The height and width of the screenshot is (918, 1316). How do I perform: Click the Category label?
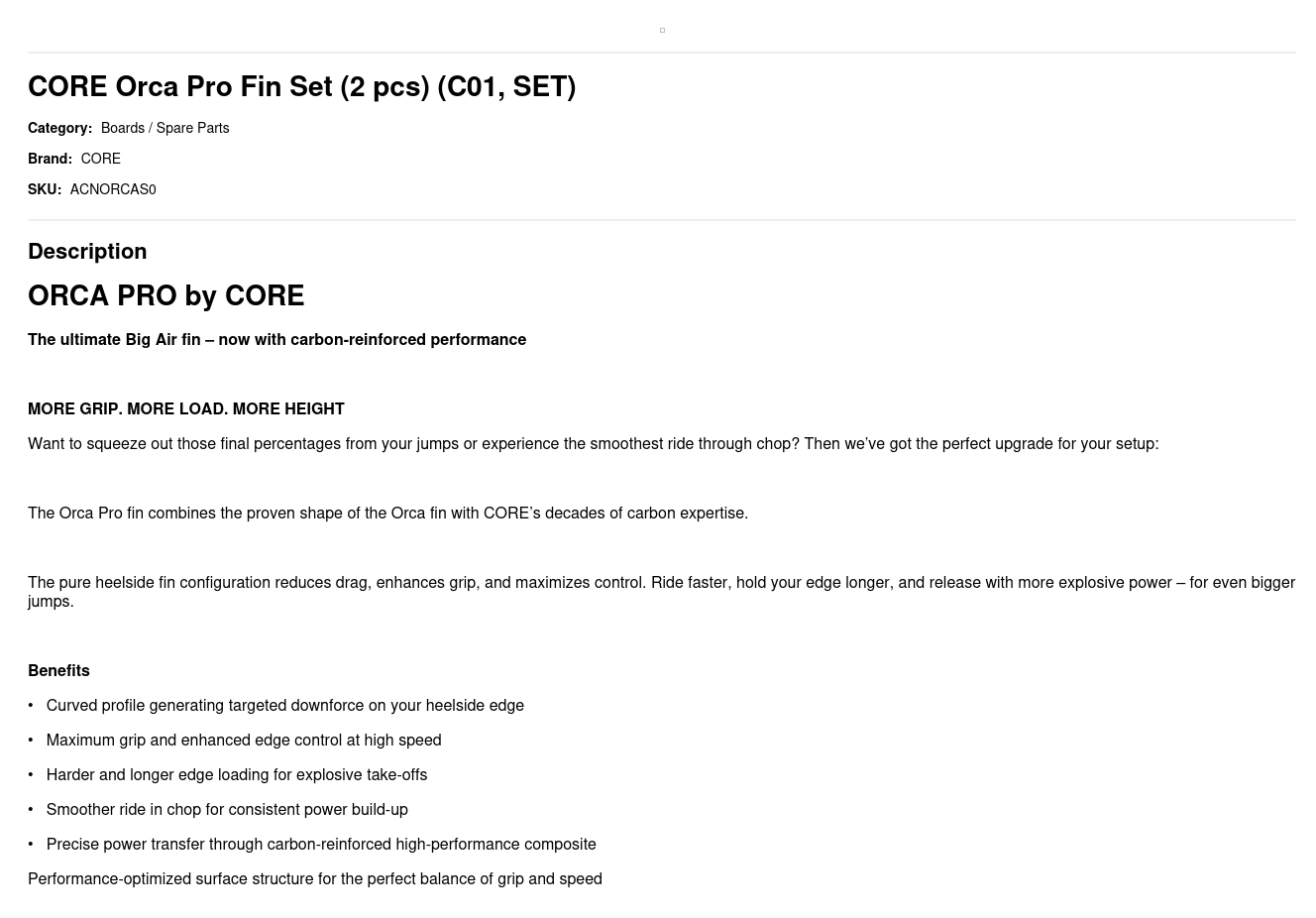(59, 129)
